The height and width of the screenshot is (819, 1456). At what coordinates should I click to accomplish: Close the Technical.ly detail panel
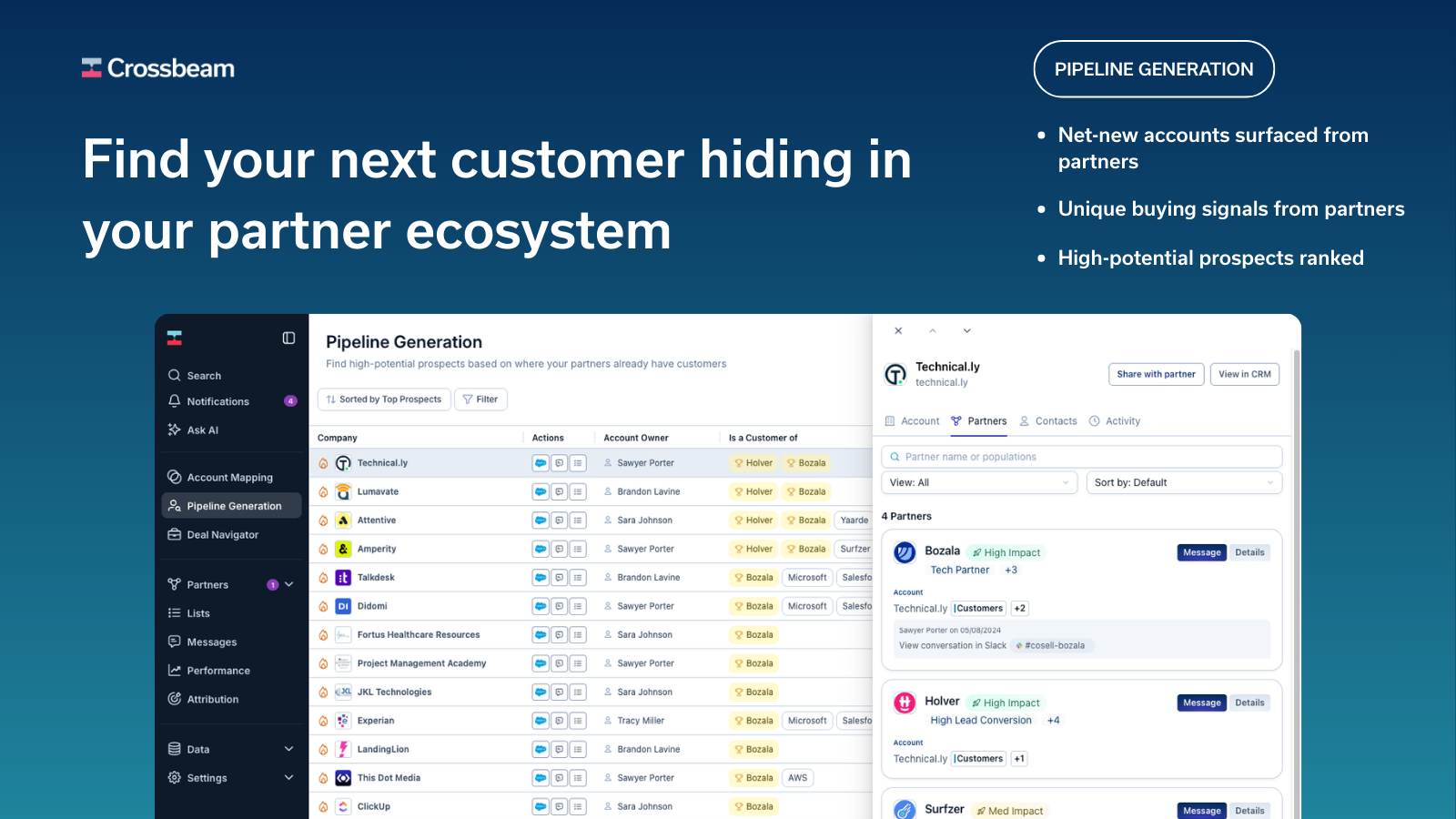coord(898,330)
